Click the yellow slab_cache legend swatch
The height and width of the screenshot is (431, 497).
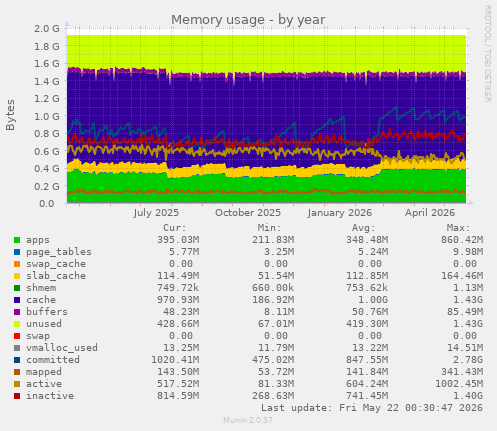[x=17, y=276]
